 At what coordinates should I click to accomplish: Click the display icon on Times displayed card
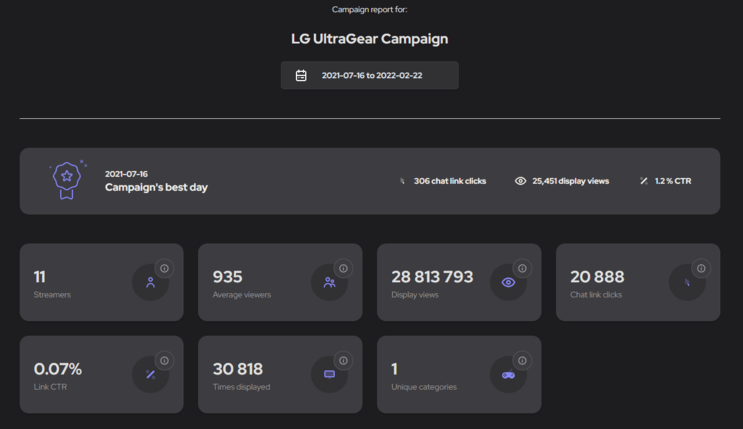[x=329, y=374]
